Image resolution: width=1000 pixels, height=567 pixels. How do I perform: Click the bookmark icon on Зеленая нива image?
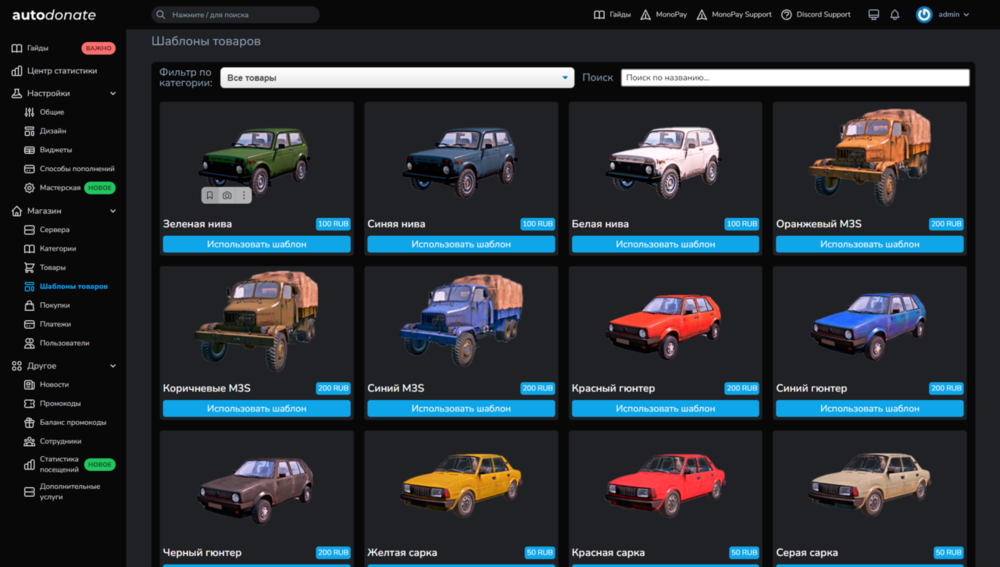pos(210,195)
